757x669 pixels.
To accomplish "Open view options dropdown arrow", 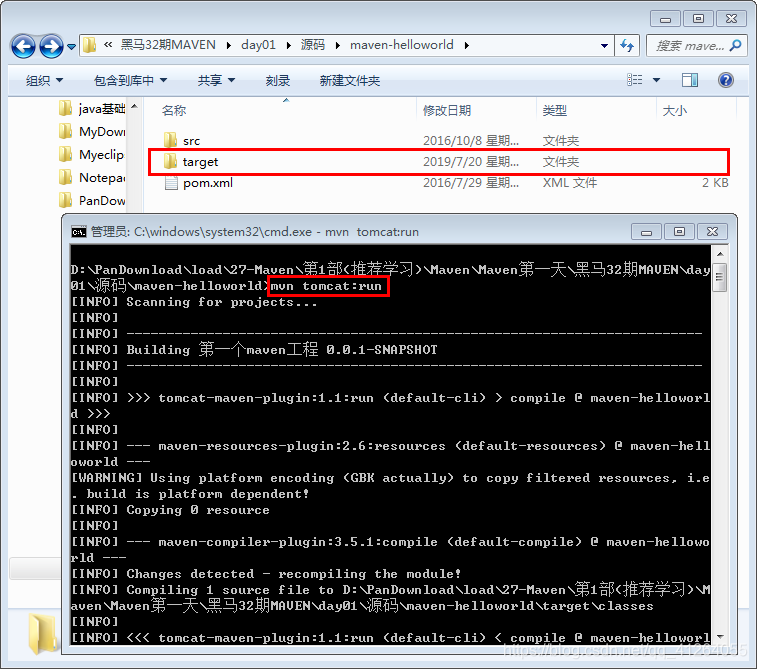I will click(x=657, y=80).
